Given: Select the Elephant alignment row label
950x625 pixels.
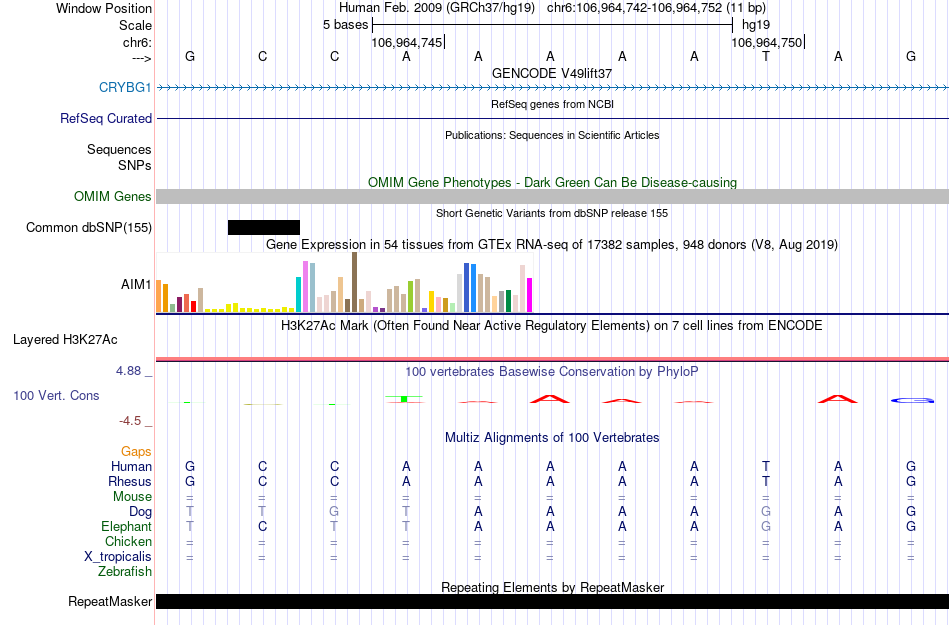Looking at the screenshot, I should point(126,527).
